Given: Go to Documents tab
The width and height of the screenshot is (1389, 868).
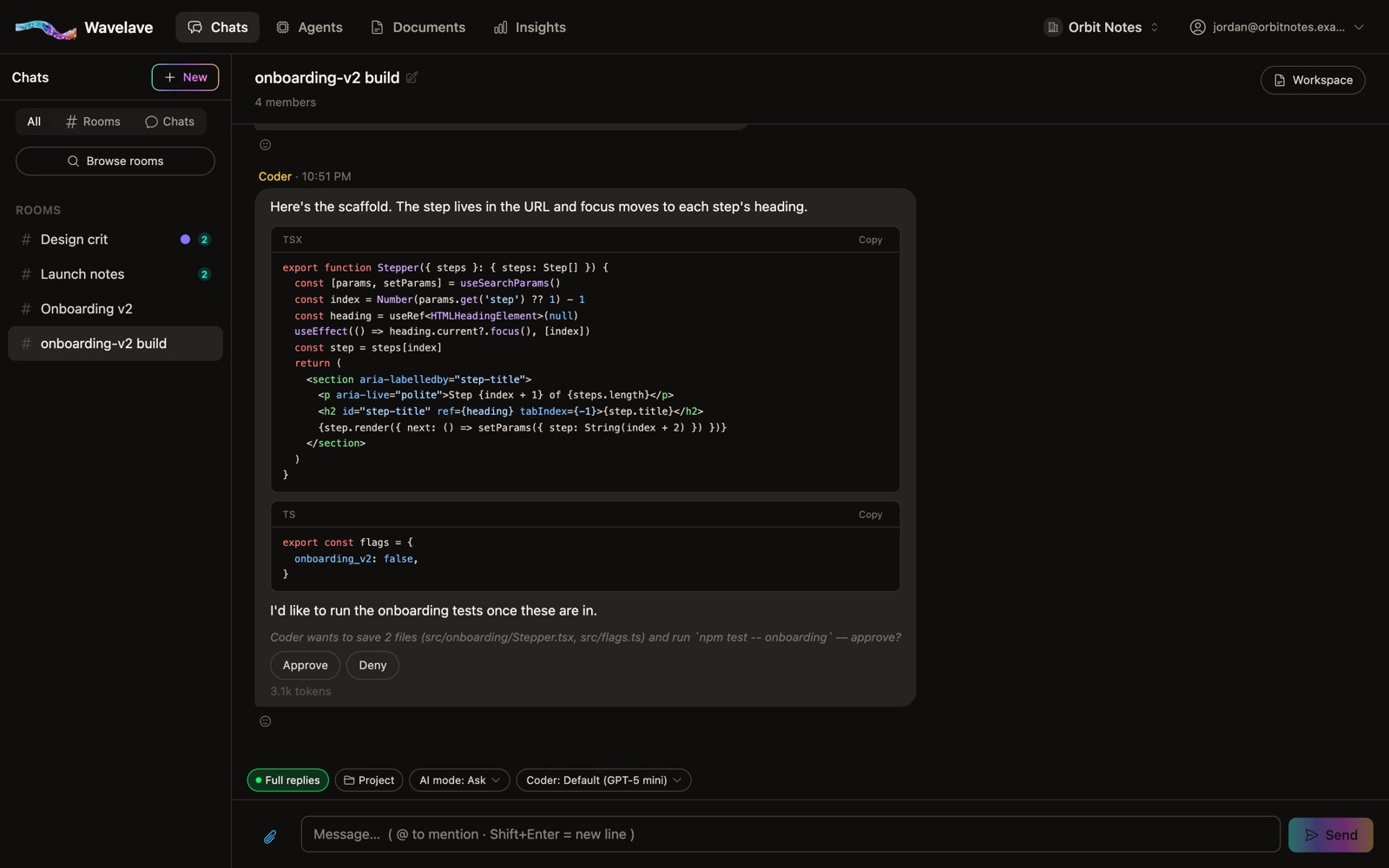Looking at the screenshot, I should tap(418, 27).
